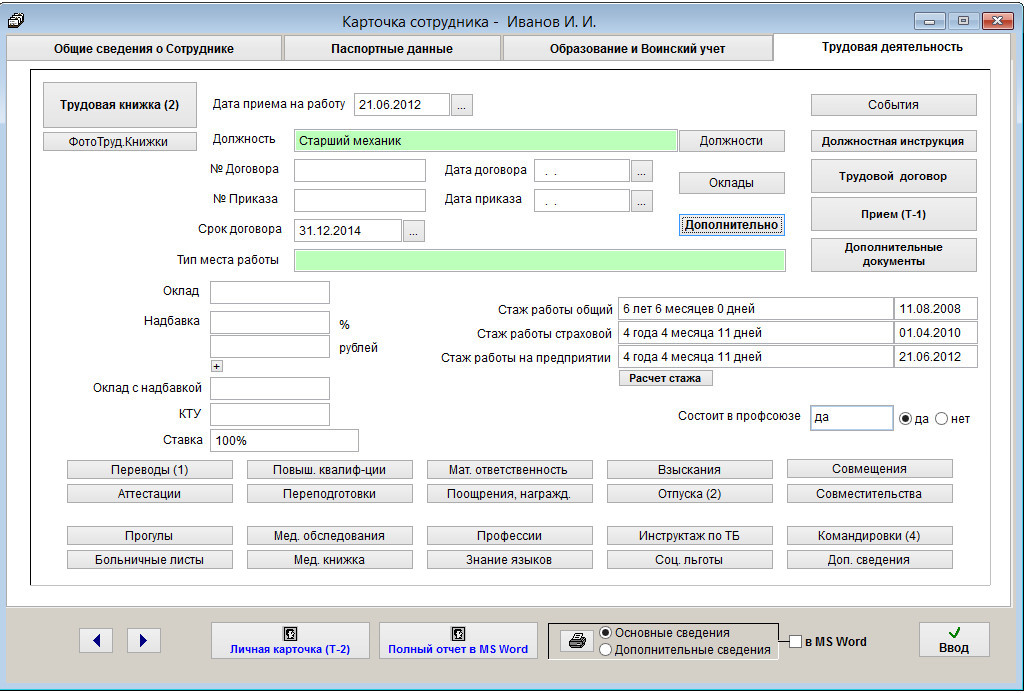Click the window title bar app icon
This screenshot has height=693, width=1024.
coord(16,21)
